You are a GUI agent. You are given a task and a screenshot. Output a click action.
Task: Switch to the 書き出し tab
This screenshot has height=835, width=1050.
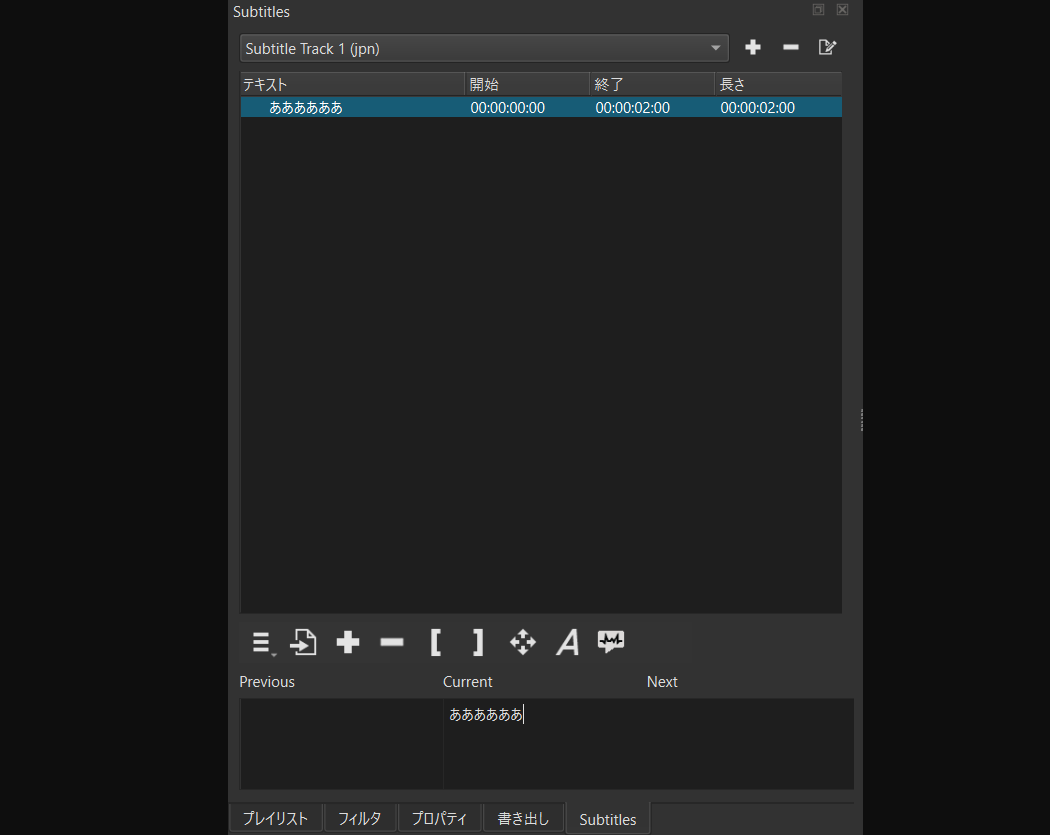click(524, 819)
